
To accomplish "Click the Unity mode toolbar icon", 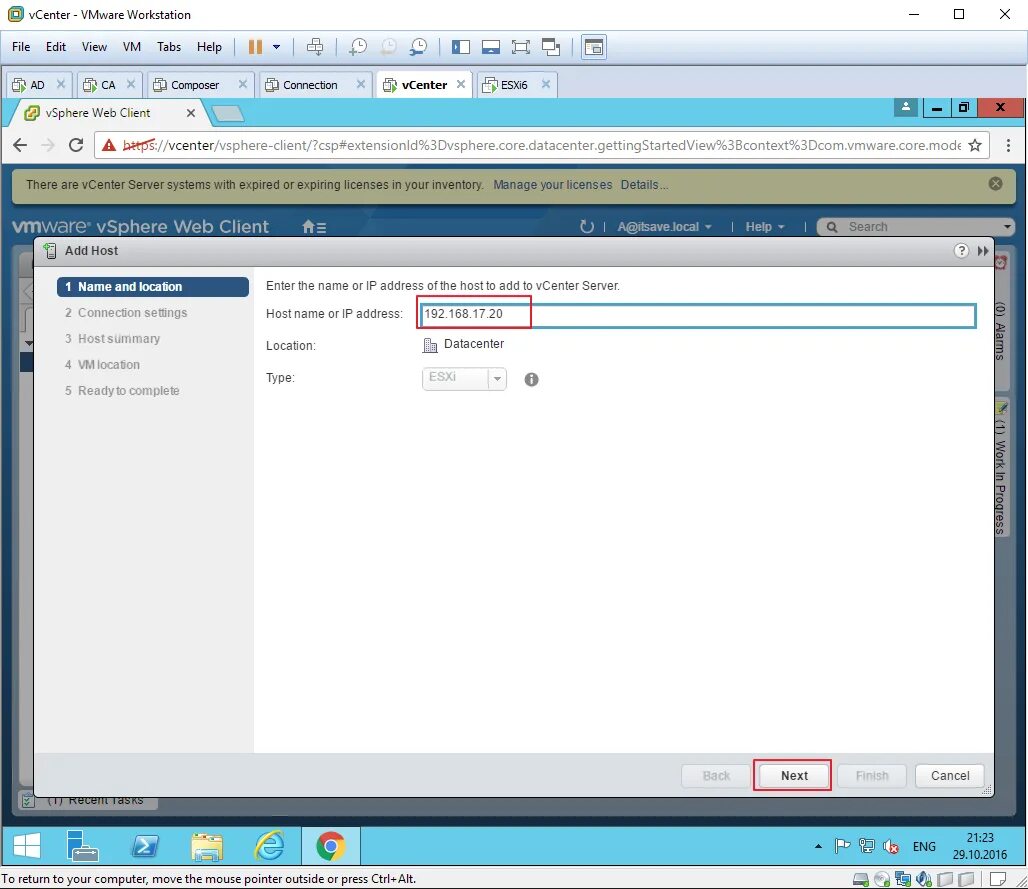I will (x=551, y=47).
